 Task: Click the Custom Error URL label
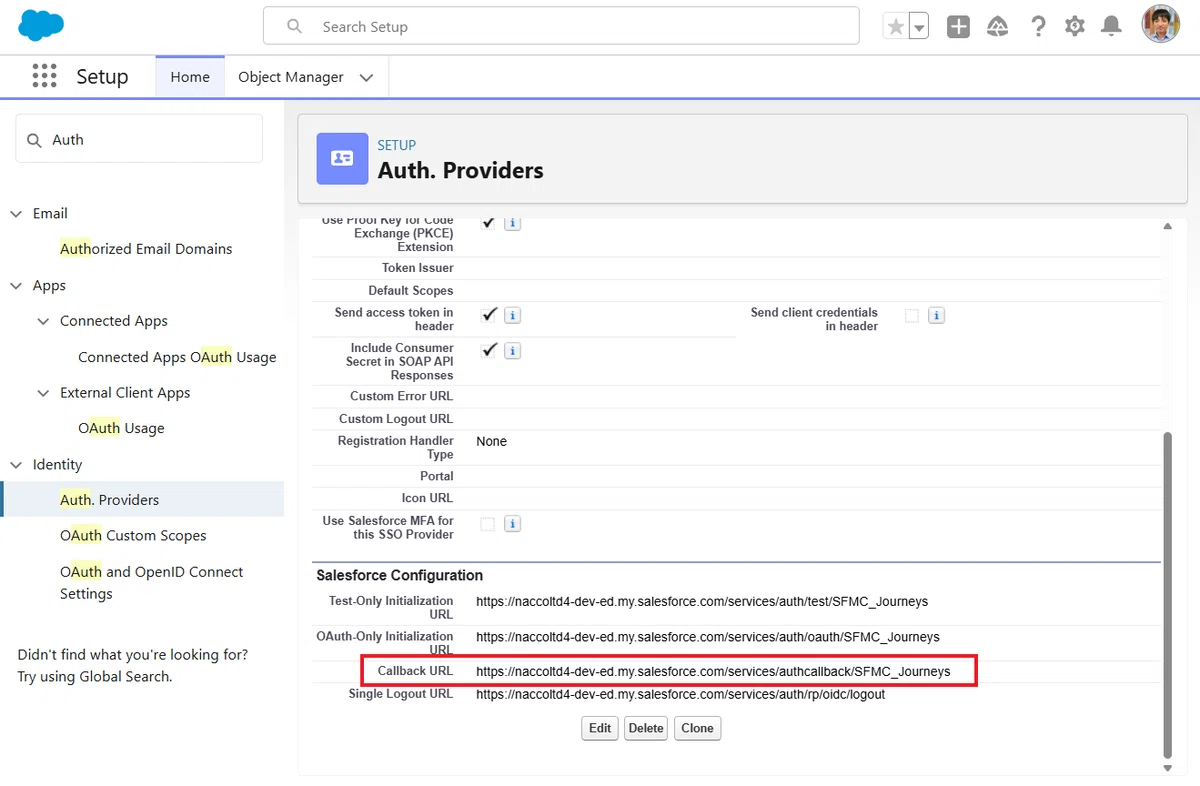(x=402, y=396)
